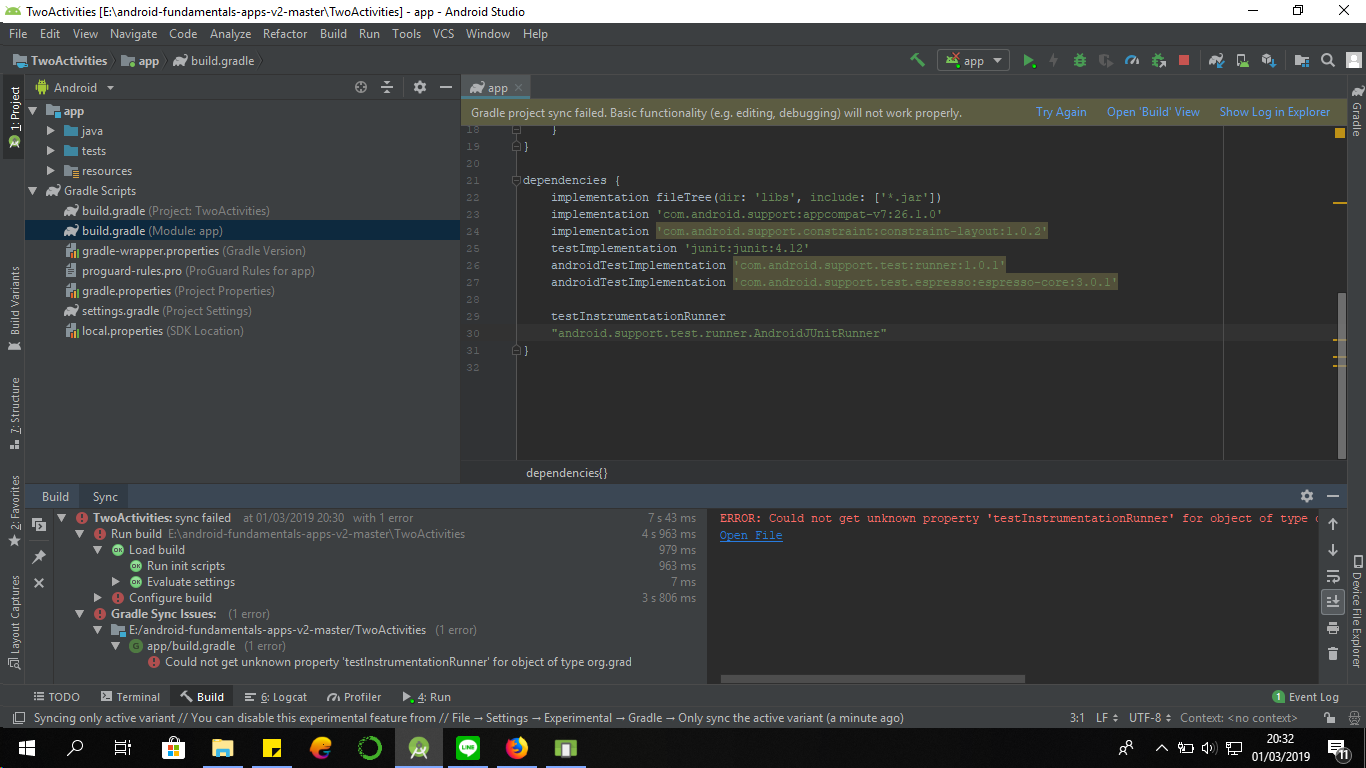Image resolution: width=1366 pixels, height=768 pixels.
Task: Toggle soft-wrap in the build output
Action: click(x=1333, y=576)
